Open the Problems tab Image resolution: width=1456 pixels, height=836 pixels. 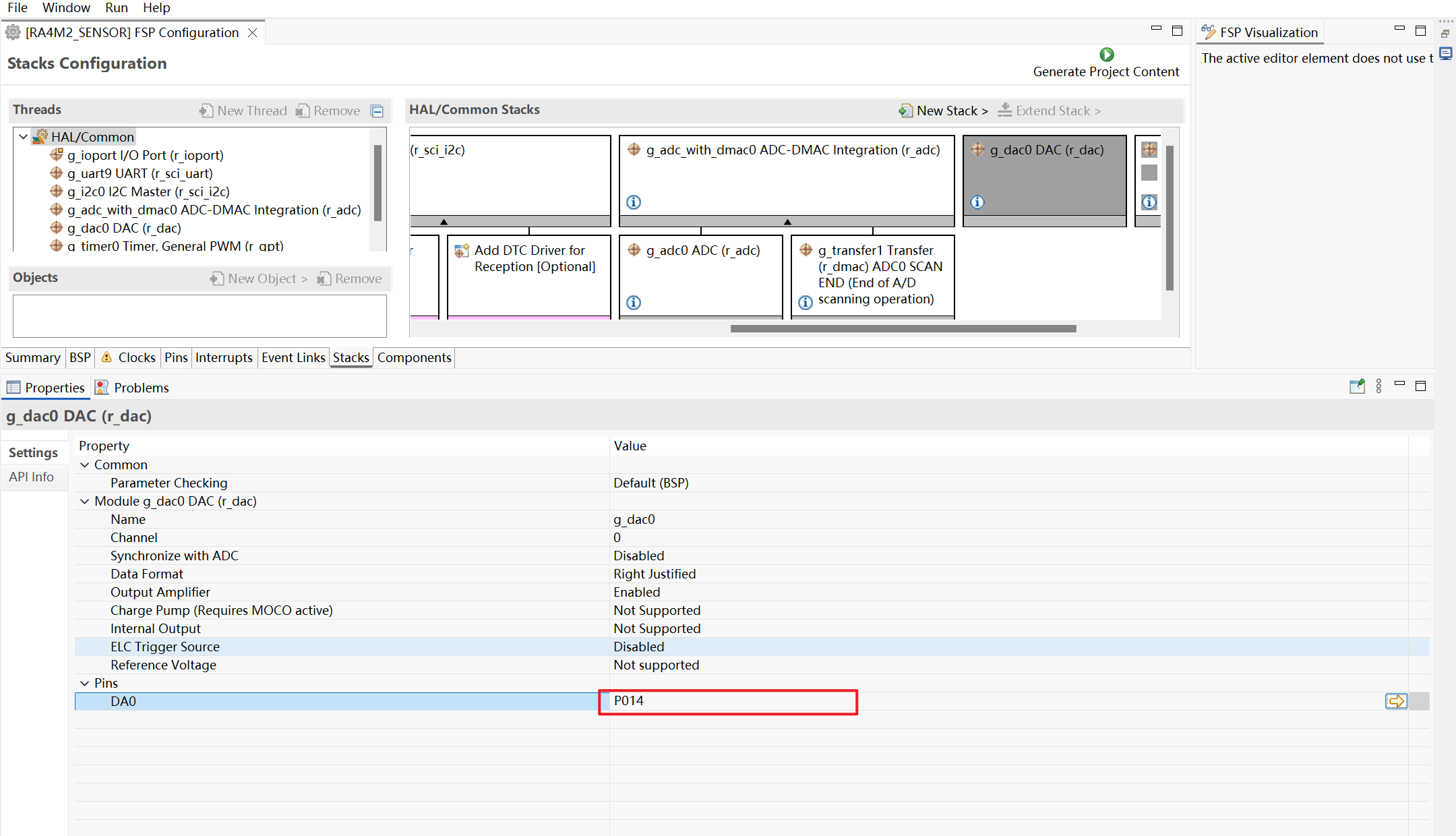132,388
